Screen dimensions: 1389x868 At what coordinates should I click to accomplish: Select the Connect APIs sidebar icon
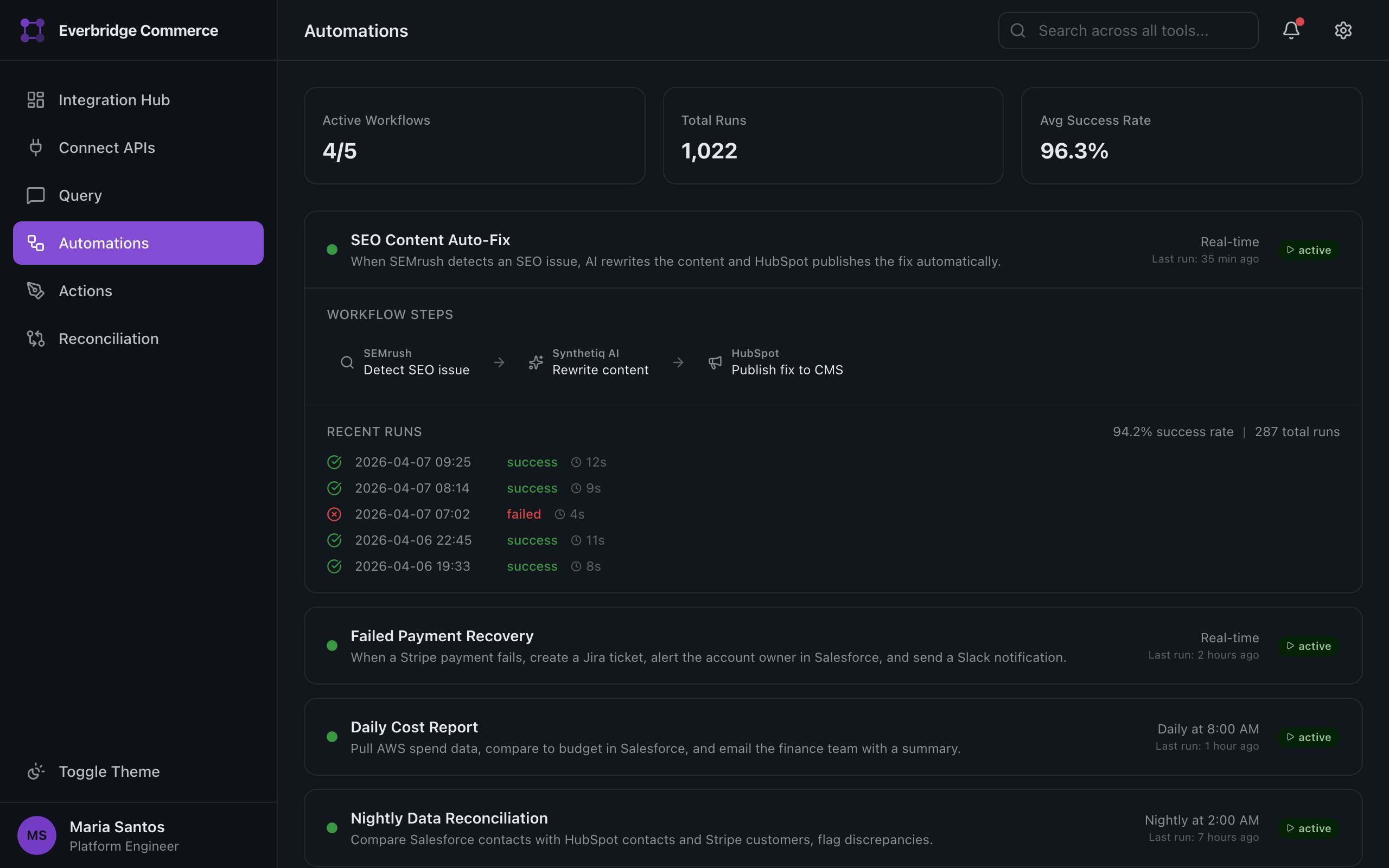tap(36, 148)
